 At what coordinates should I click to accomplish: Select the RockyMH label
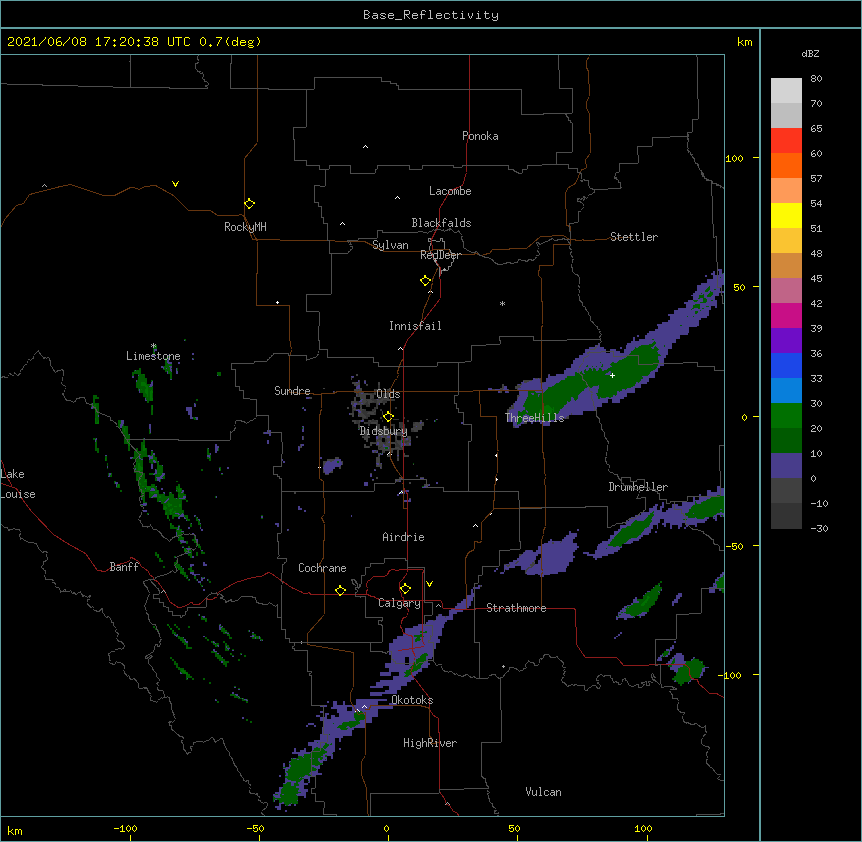pos(245,227)
